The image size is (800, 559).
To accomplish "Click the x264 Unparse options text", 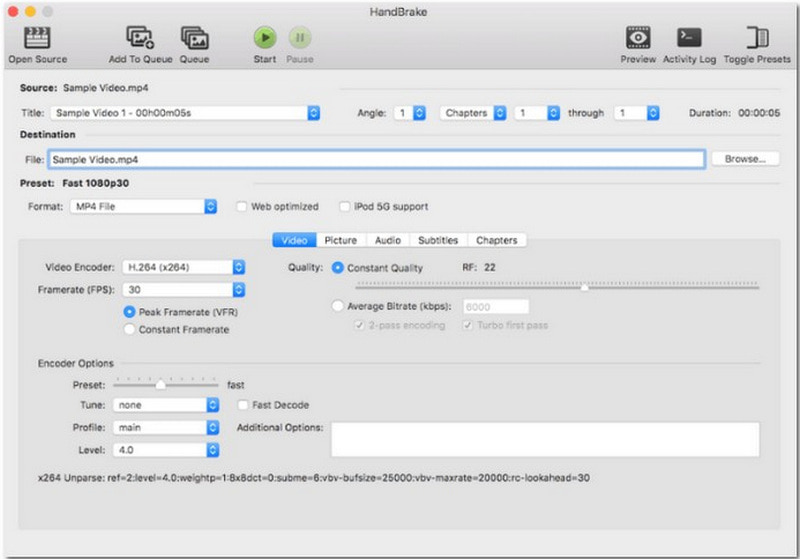I will (314, 478).
